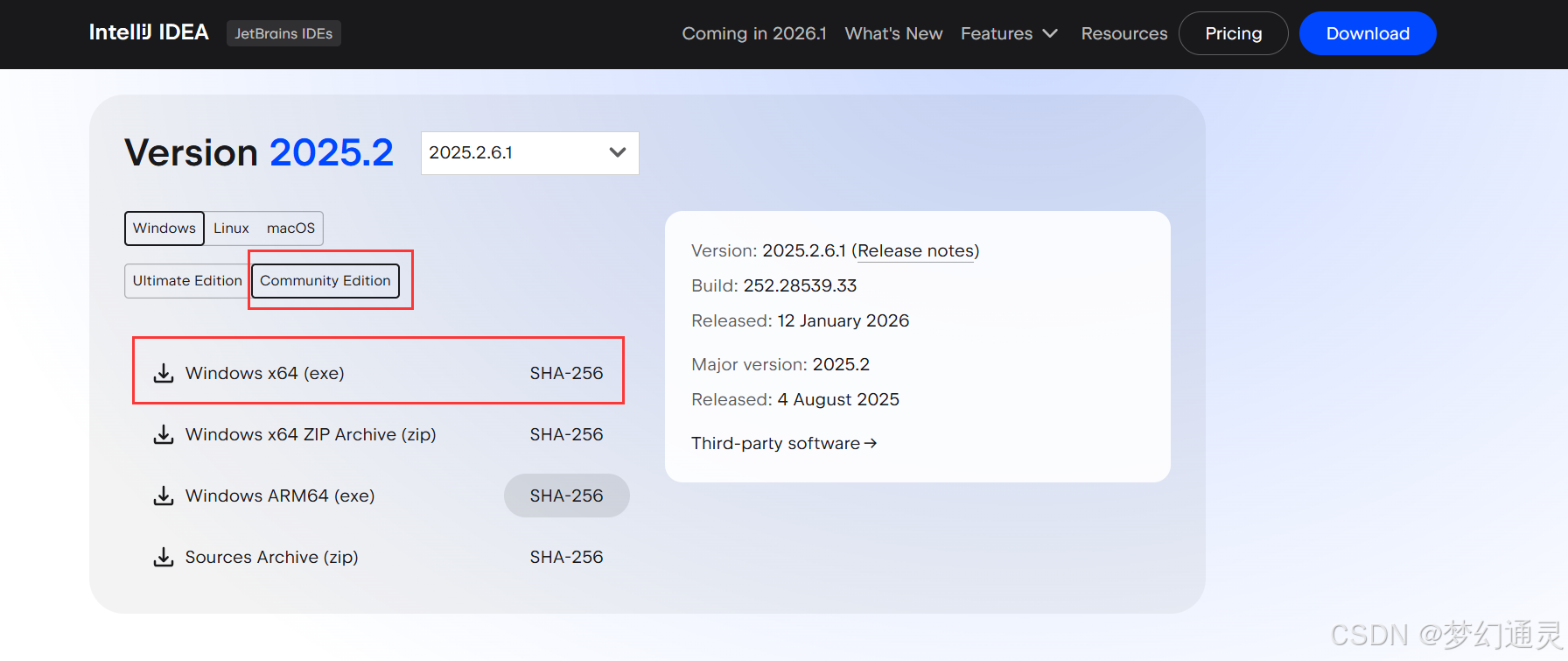Show SHA-256 for Windows ARM64 (exe)
1568x661 pixels.
(566, 496)
